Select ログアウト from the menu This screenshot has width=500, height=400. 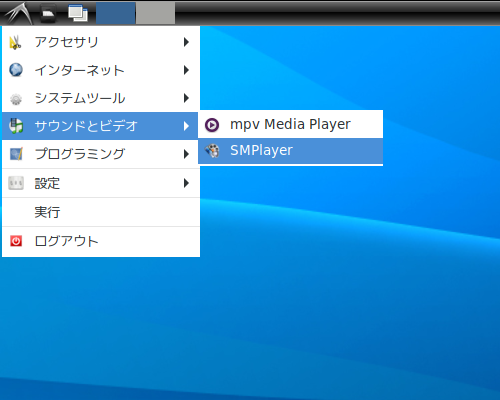click(x=101, y=241)
